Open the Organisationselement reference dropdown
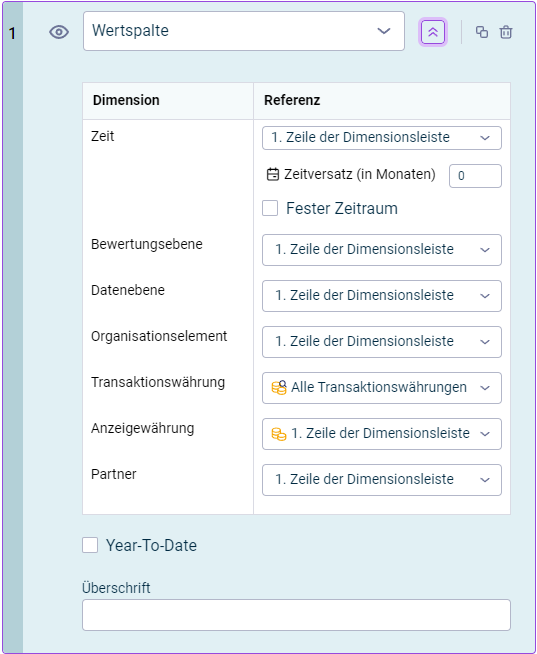The width and height of the screenshot is (537, 654). (x=382, y=342)
